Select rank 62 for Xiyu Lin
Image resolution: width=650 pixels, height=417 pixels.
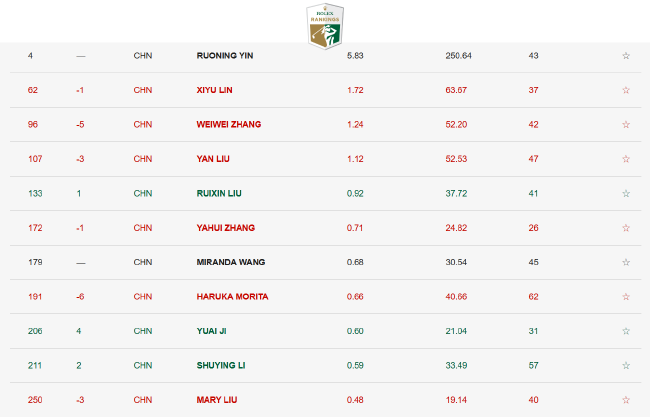tap(33, 90)
